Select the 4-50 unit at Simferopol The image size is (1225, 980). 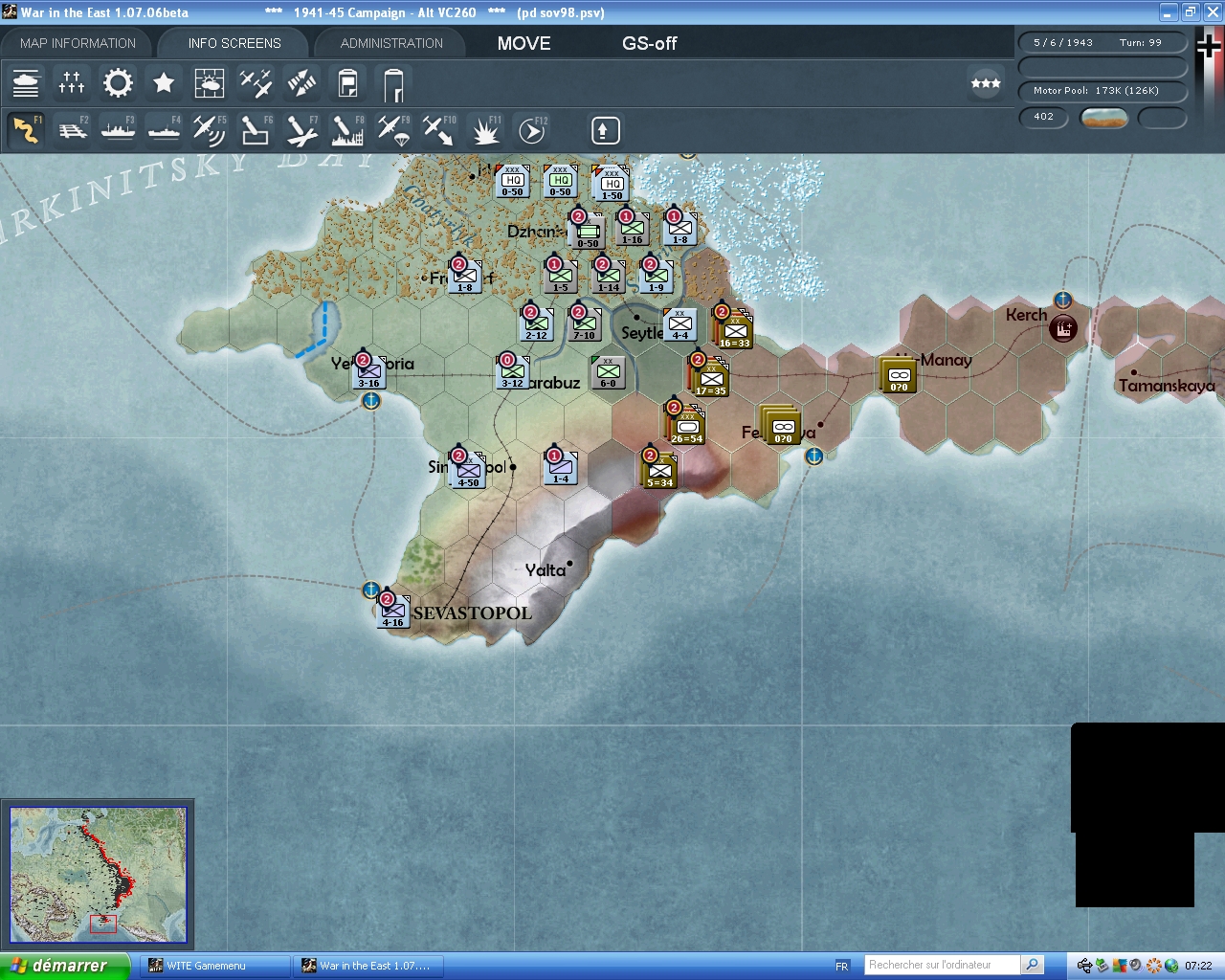(x=468, y=470)
